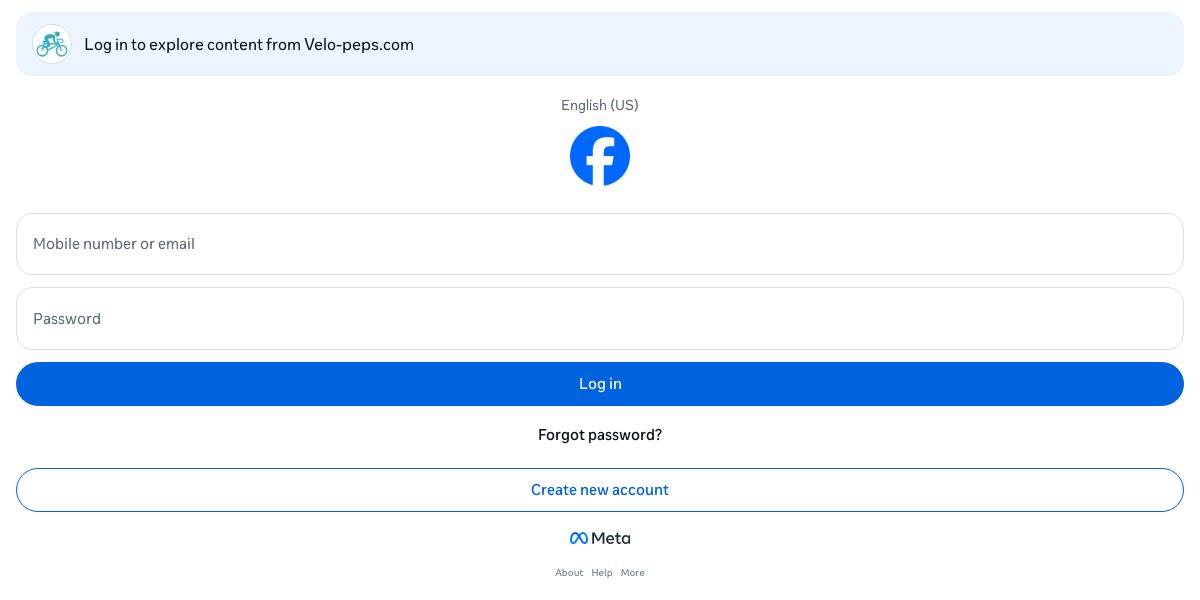Select the 'Log in' label on the blue button
The width and height of the screenshot is (1200, 600).
600,384
